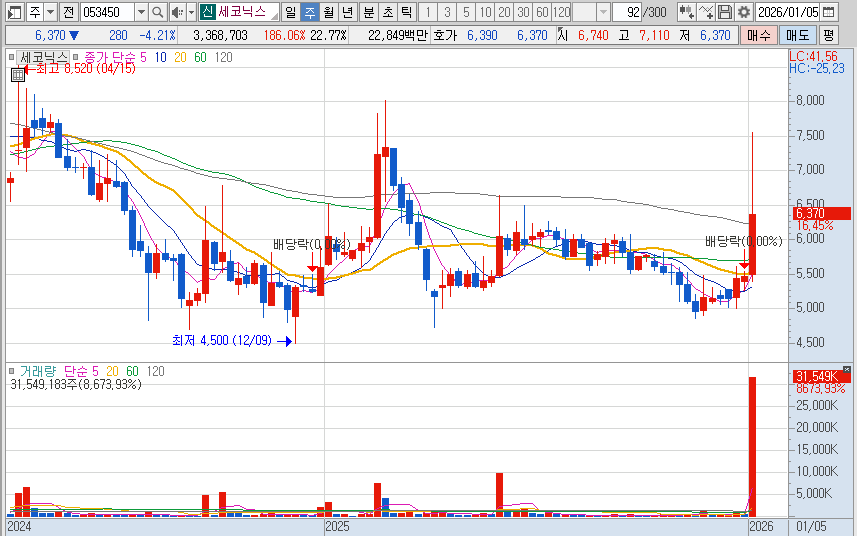
Task: Click the 거래량 volume legend label
Action: pyautogui.click(x=38, y=371)
